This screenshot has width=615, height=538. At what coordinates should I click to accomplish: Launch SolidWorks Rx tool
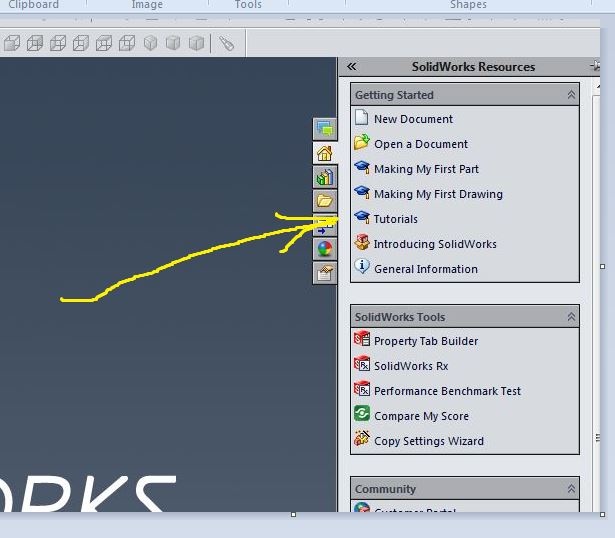tap(411, 366)
